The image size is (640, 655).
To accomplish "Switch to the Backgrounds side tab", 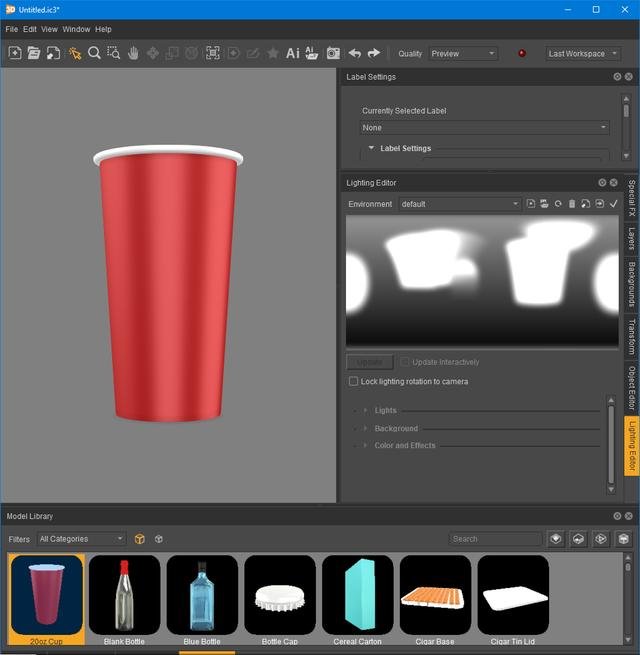I will pos(631,285).
